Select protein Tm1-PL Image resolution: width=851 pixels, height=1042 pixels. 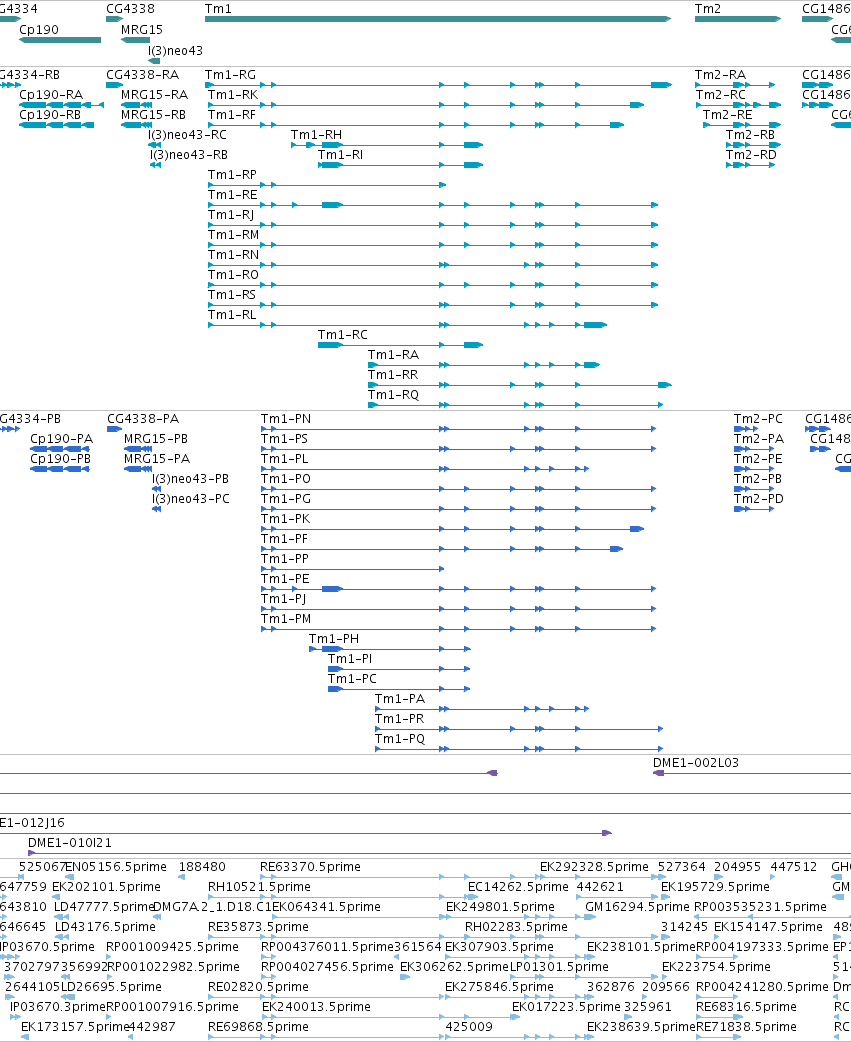click(x=425, y=469)
